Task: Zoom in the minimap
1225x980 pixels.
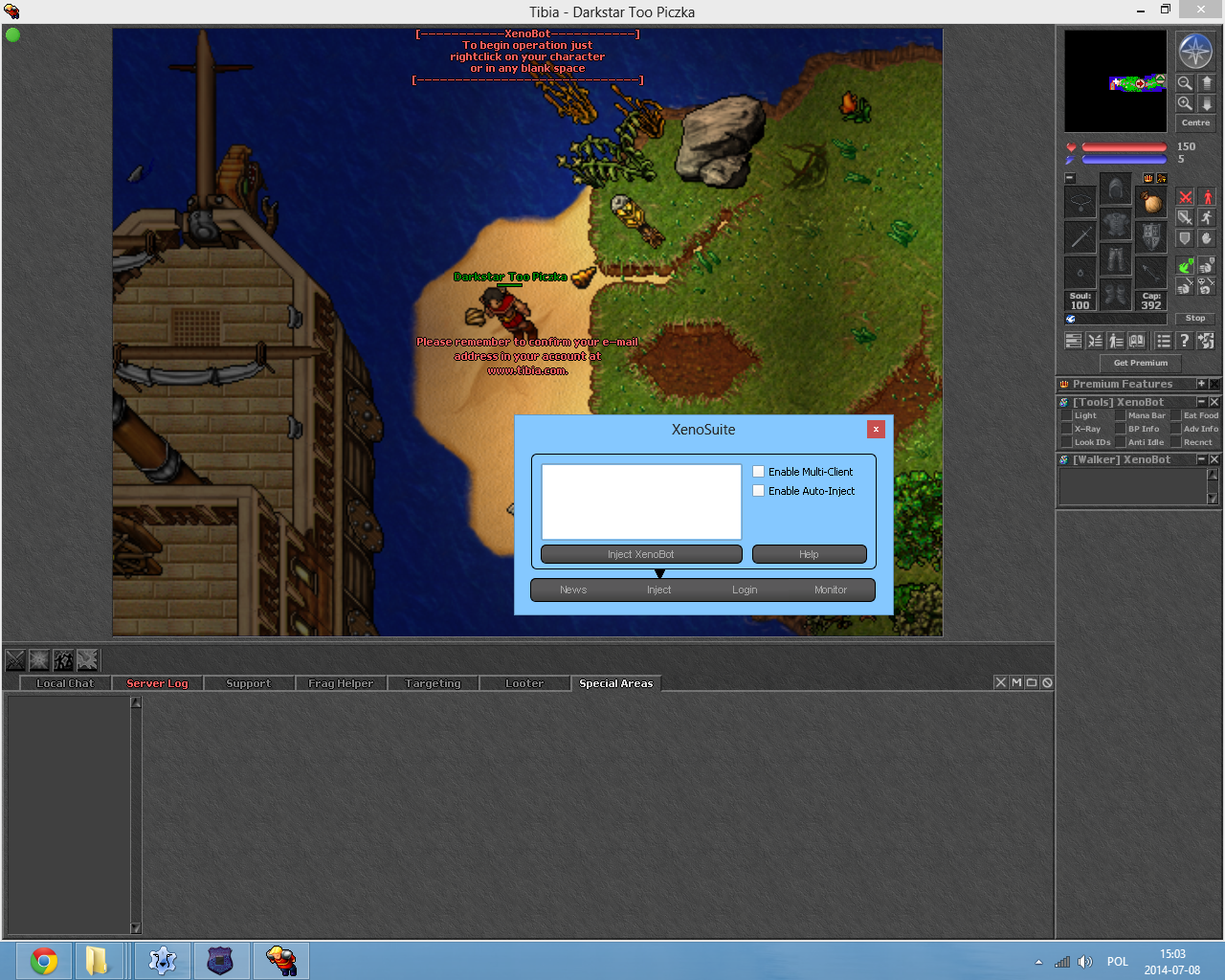Action: (x=1185, y=103)
